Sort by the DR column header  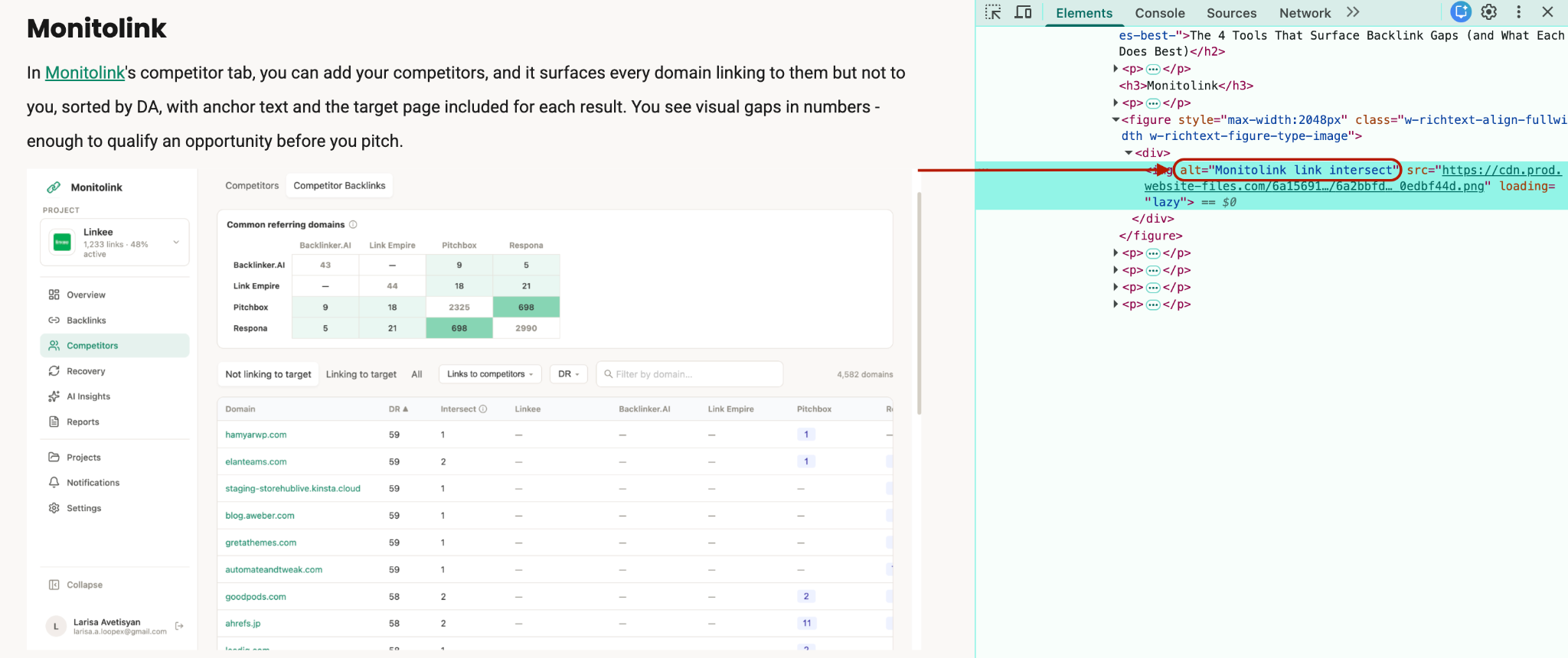point(398,409)
